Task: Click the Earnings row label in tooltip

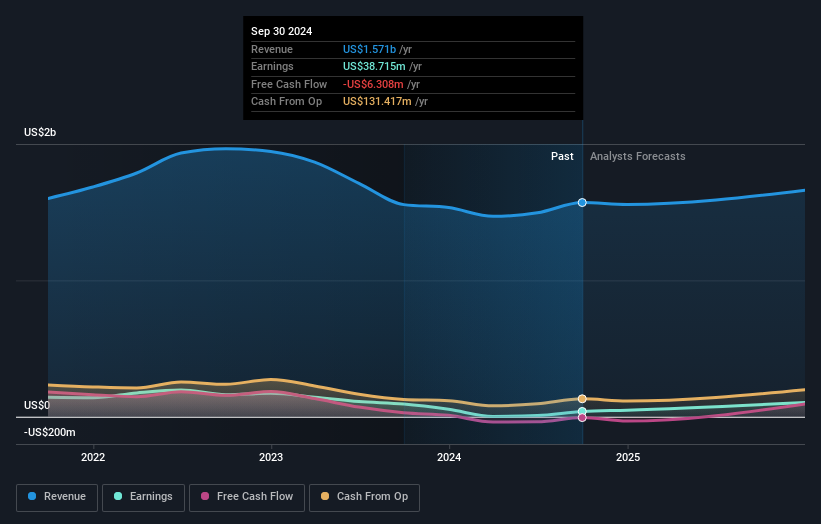Action: coord(272,66)
